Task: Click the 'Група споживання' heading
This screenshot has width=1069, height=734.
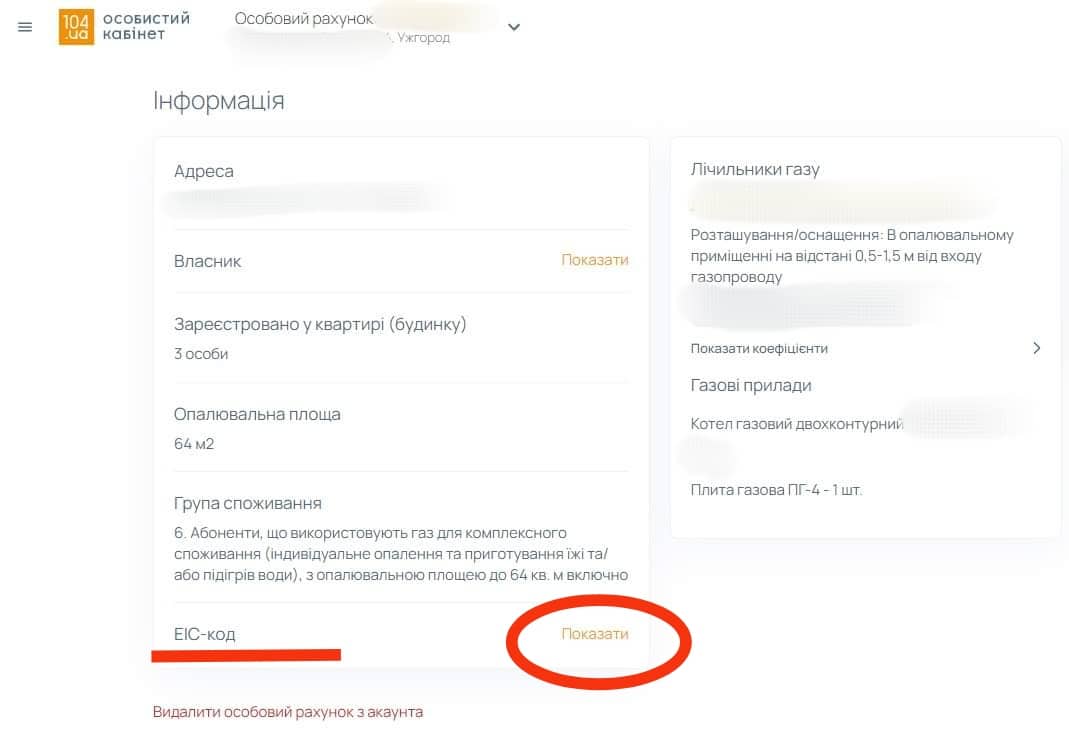Action: pyautogui.click(x=248, y=503)
